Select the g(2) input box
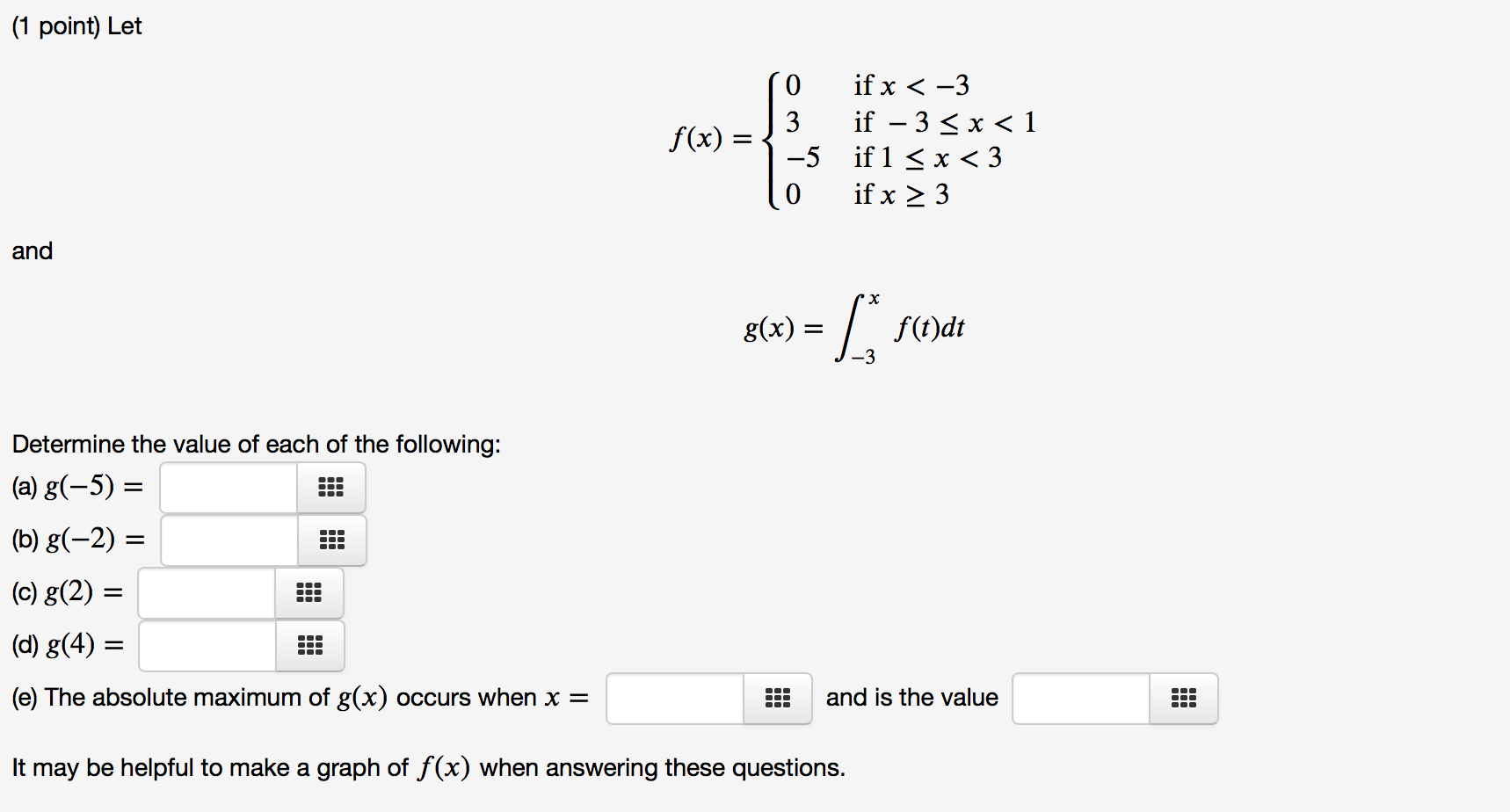 [205, 593]
